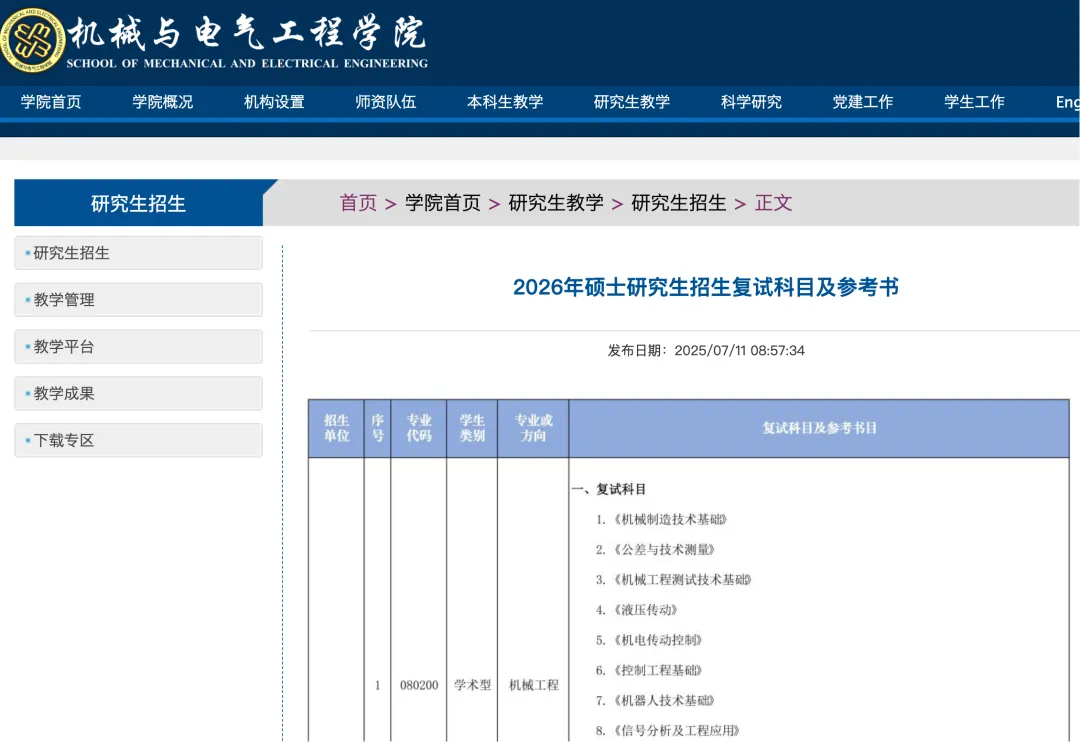Click list entry 《机电传动控制》
Viewport: 1080px width, 742px height.
[x=657, y=641]
